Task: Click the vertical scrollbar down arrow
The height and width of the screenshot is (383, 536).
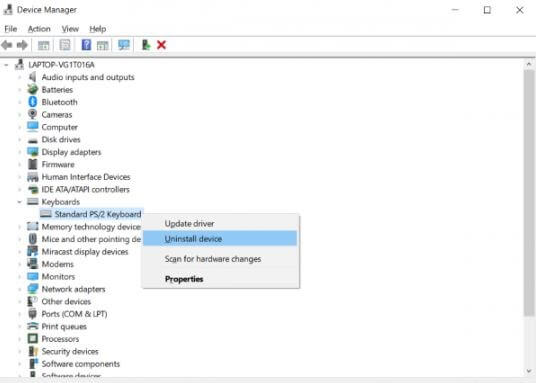Action: [529, 371]
